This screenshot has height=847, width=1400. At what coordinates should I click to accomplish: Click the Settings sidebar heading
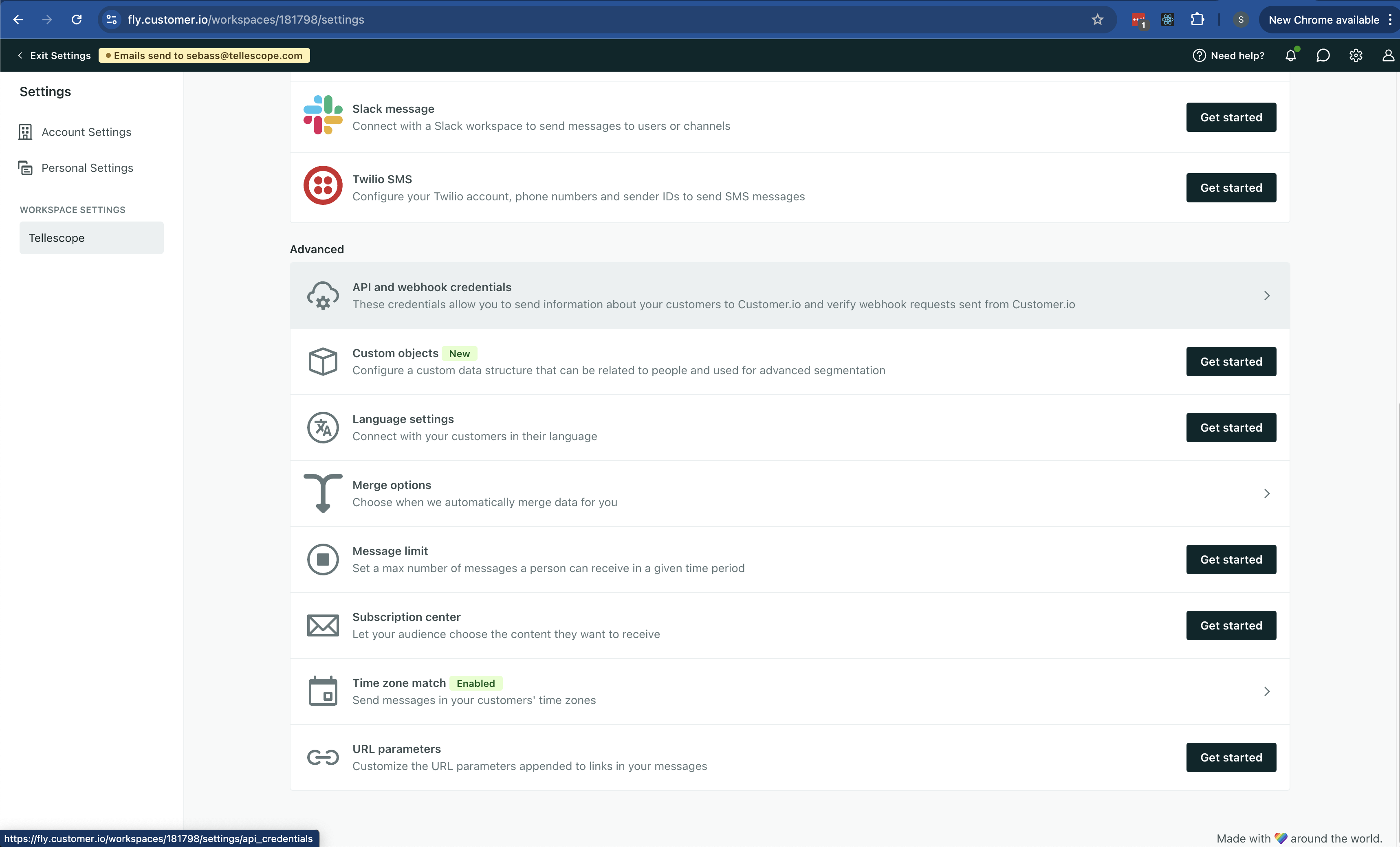click(46, 91)
